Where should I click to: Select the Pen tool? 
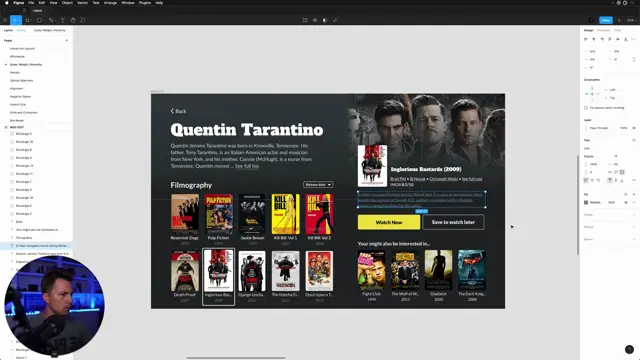51,20
